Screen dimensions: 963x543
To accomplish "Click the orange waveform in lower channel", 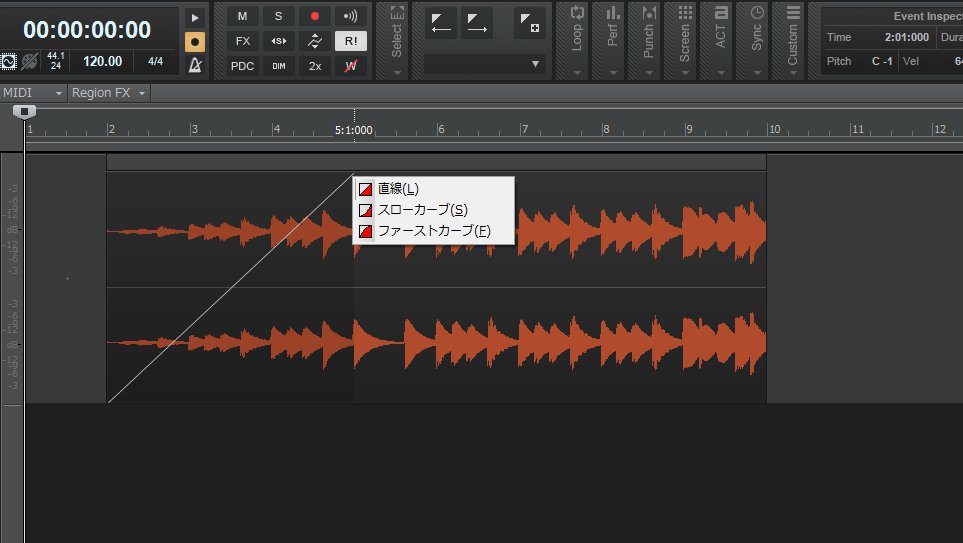I will pyautogui.click(x=436, y=343).
